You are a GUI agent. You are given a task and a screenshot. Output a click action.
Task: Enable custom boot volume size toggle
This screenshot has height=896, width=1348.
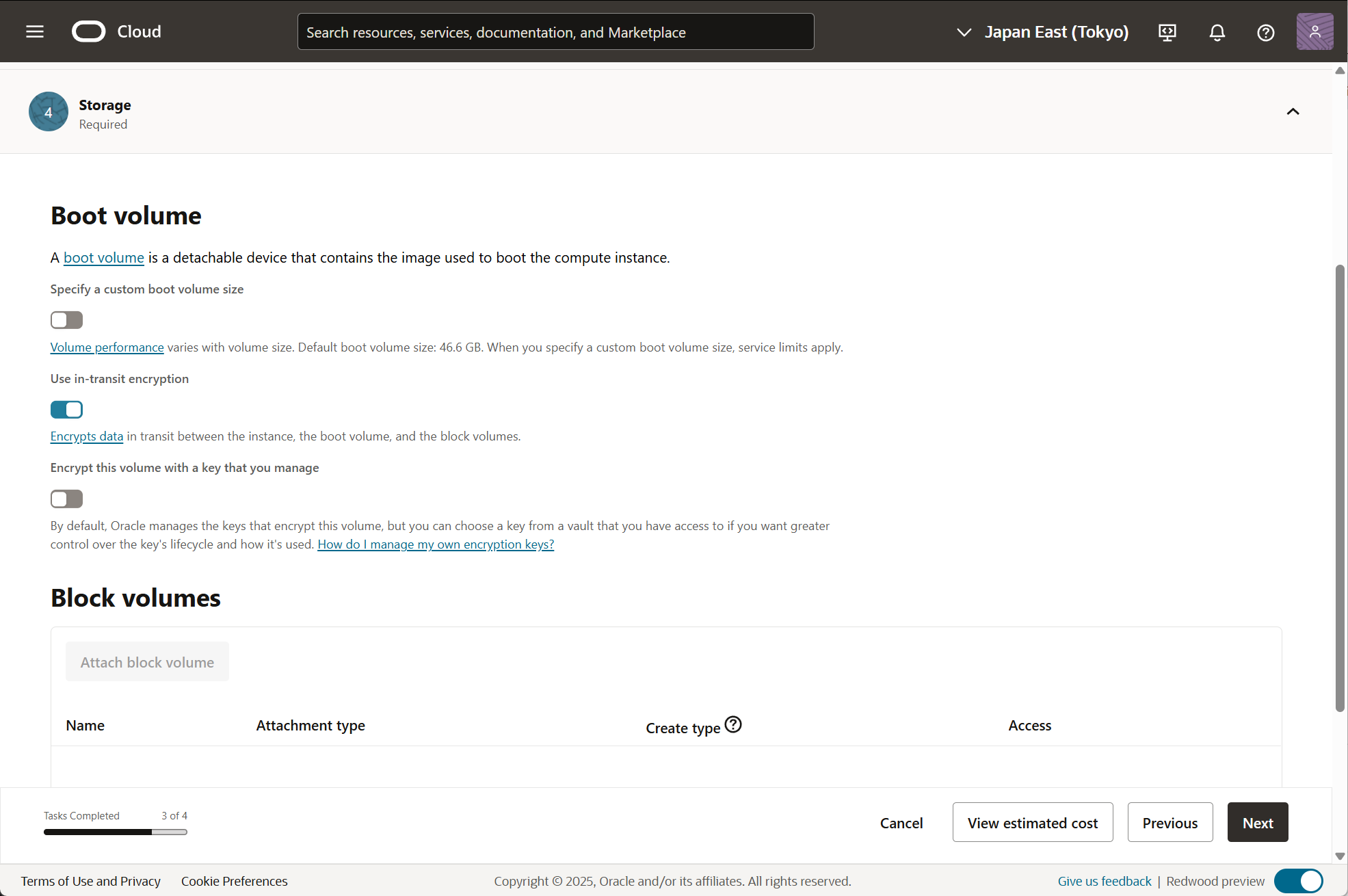66,320
